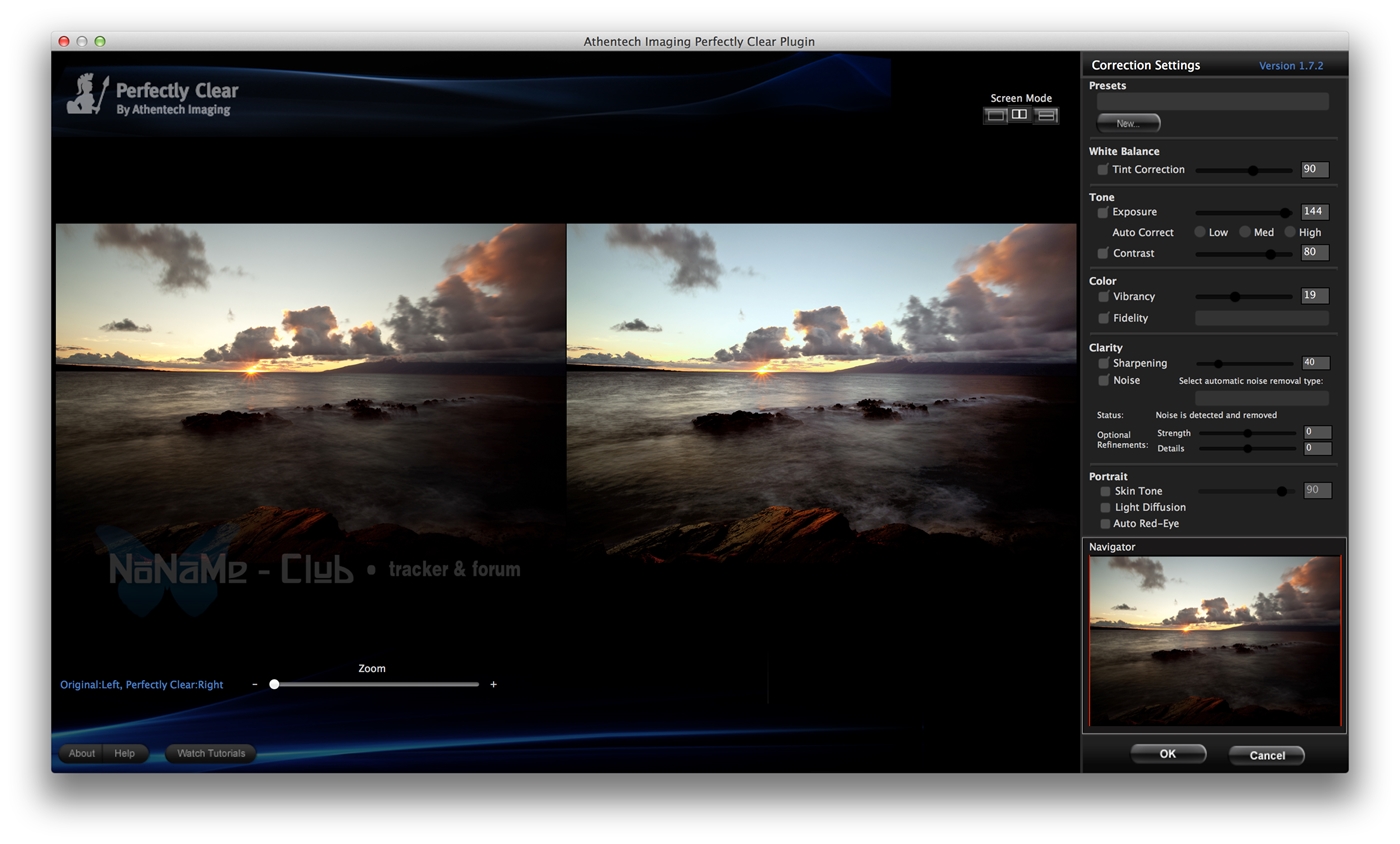Select the High auto correct radio button
Screen dimensions: 1400x844
pos(1290,232)
